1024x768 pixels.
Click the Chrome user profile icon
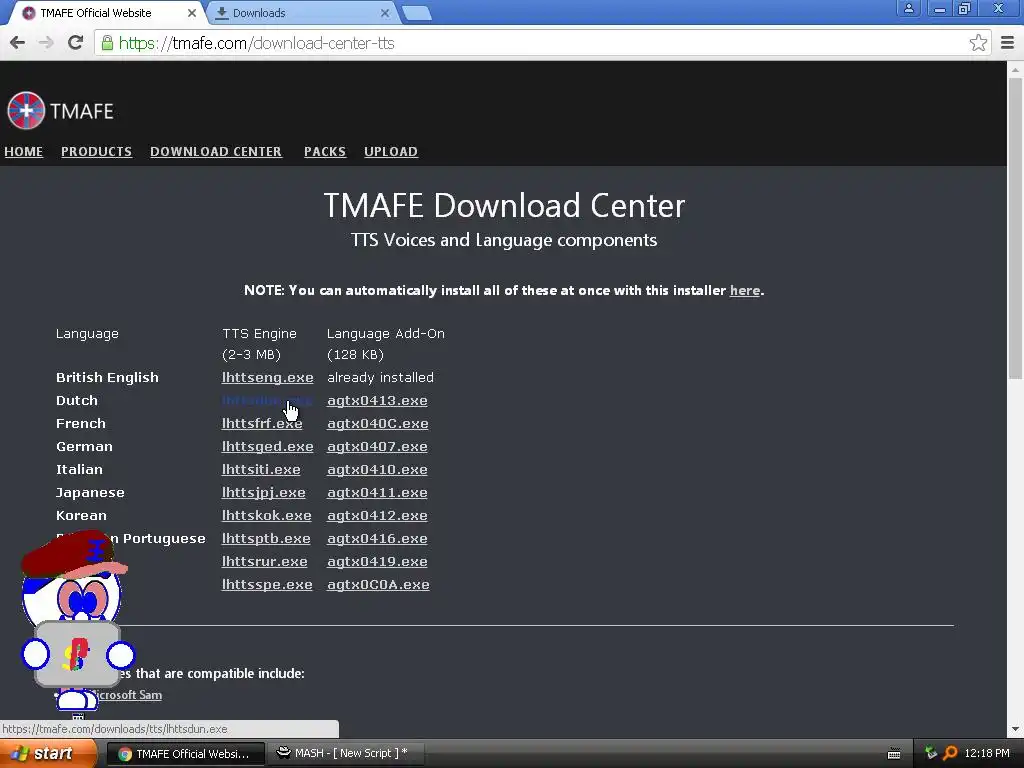pyautogui.click(x=908, y=8)
